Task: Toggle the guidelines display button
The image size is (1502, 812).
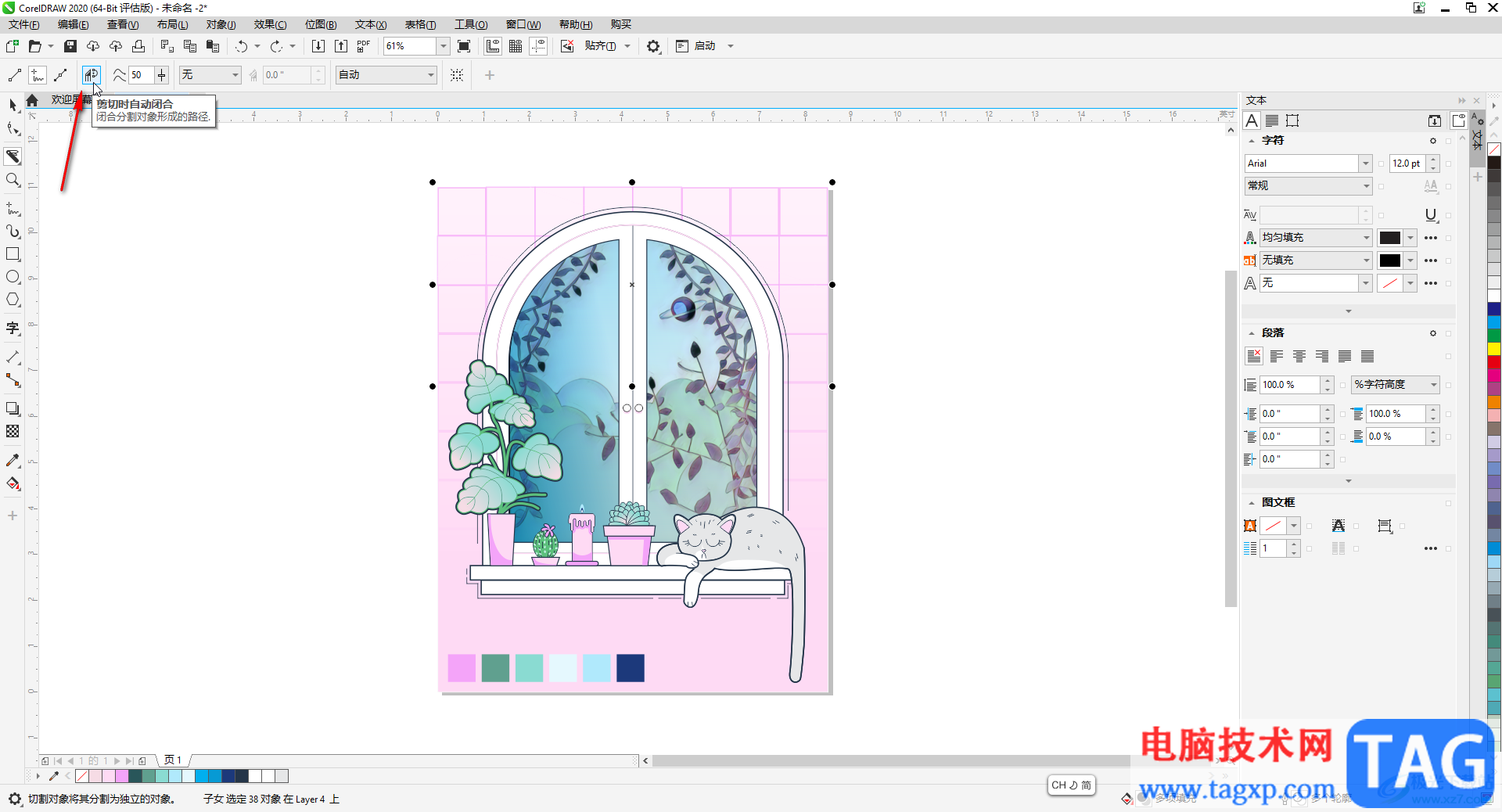Action: (x=538, y=46)
